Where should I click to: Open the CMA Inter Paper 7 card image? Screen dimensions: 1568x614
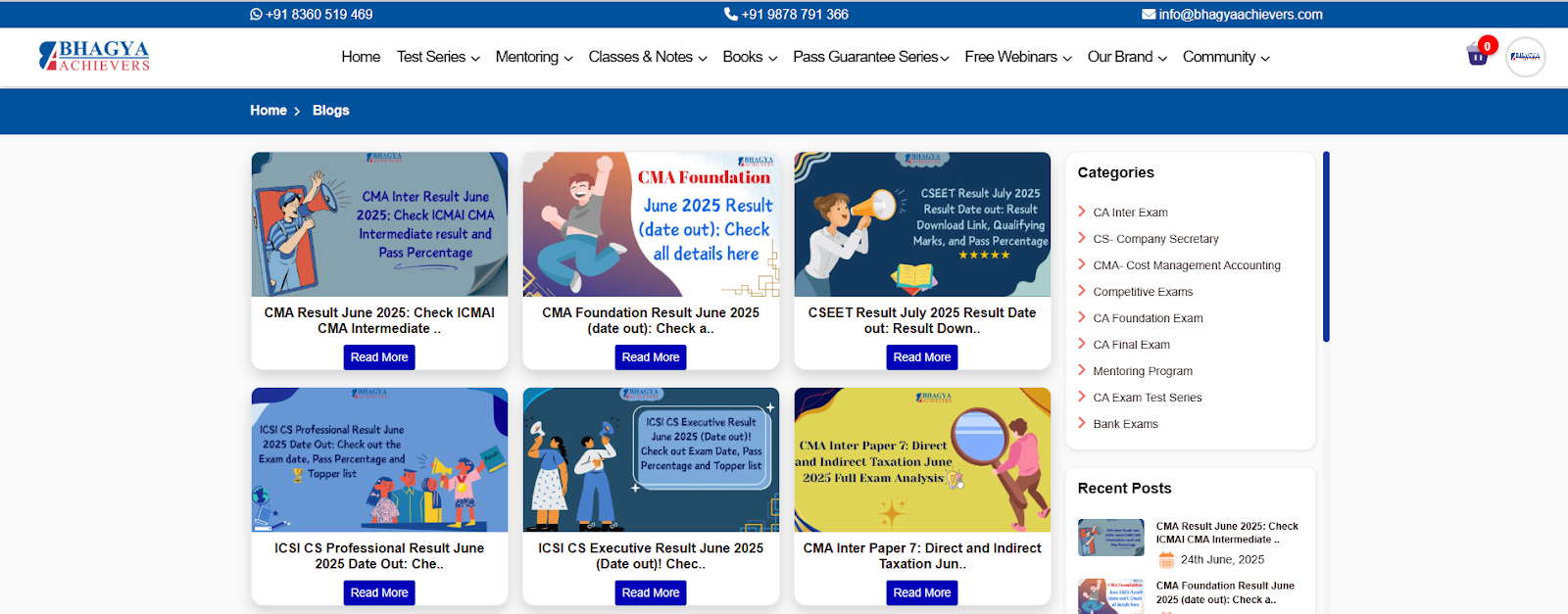click(x=922, y=460)
